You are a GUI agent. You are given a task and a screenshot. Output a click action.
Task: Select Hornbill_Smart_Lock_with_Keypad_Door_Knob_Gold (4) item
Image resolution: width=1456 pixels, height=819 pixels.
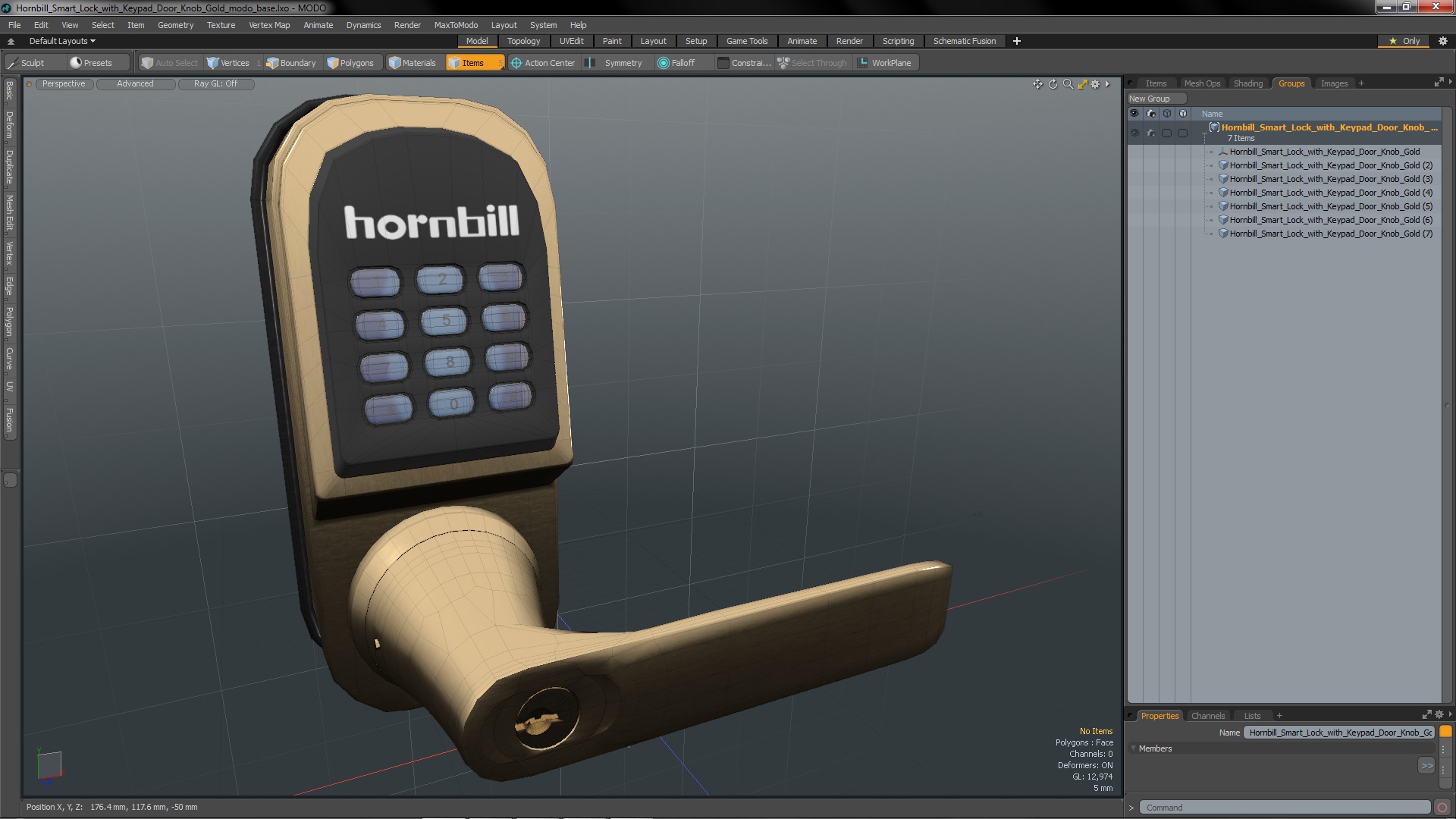coord(1330,193)
